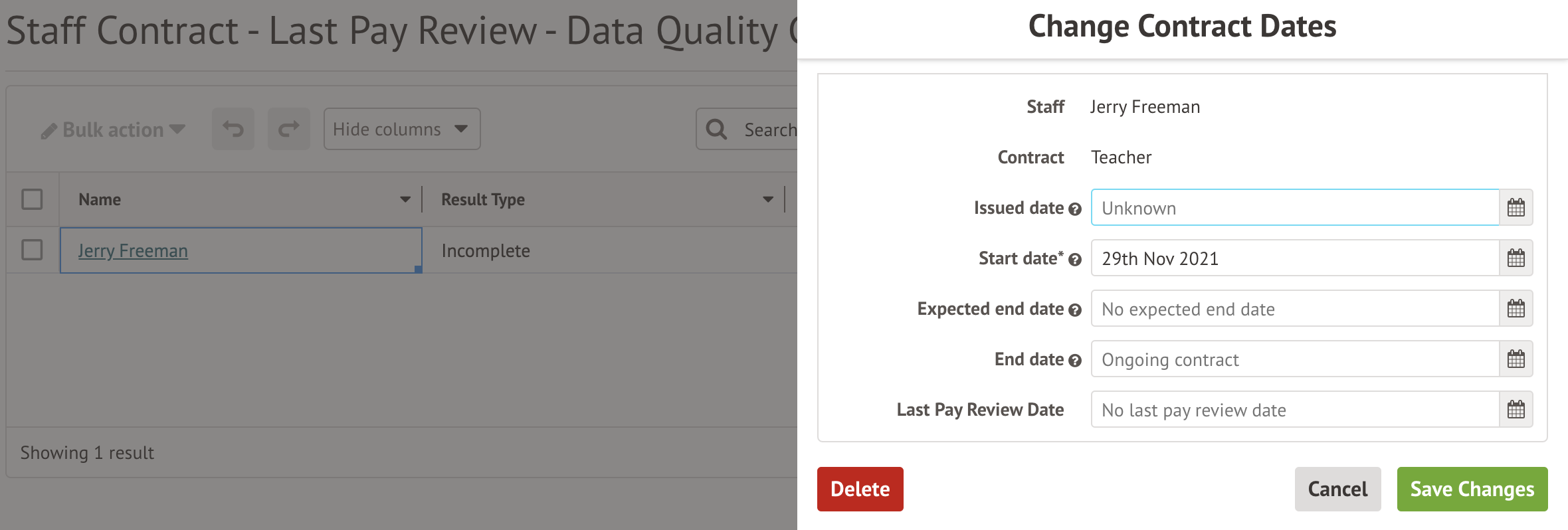Open calendar picker for Start date
Image resolution: width=1568 pixels, height=530 pixels.
(x=1516, y=258)
